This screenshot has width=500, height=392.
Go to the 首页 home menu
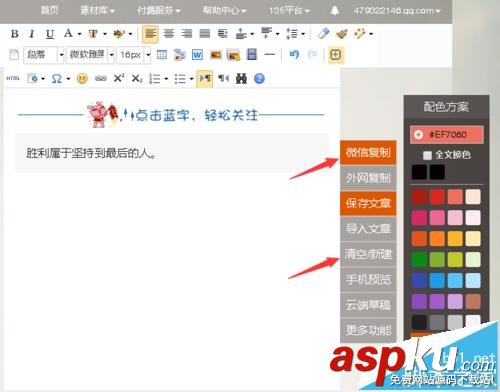point(49,10)
